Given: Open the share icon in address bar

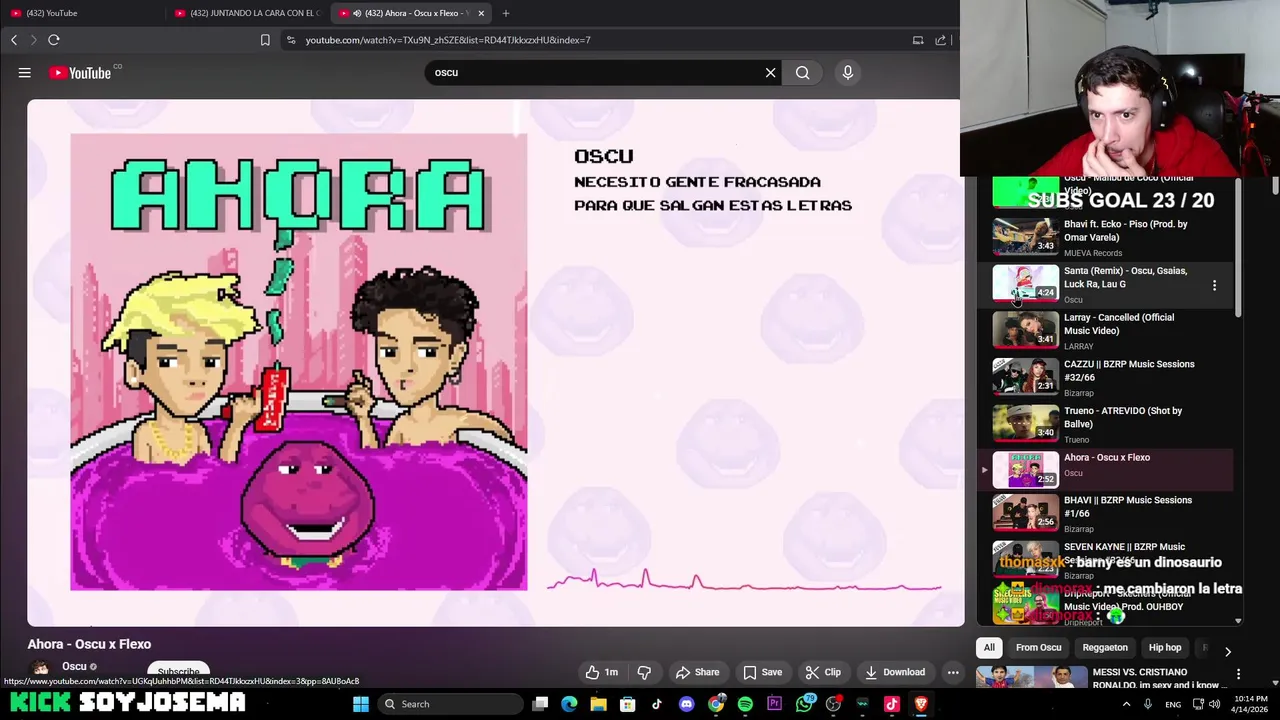Looking at the screenshot, I should pos(940,40).
